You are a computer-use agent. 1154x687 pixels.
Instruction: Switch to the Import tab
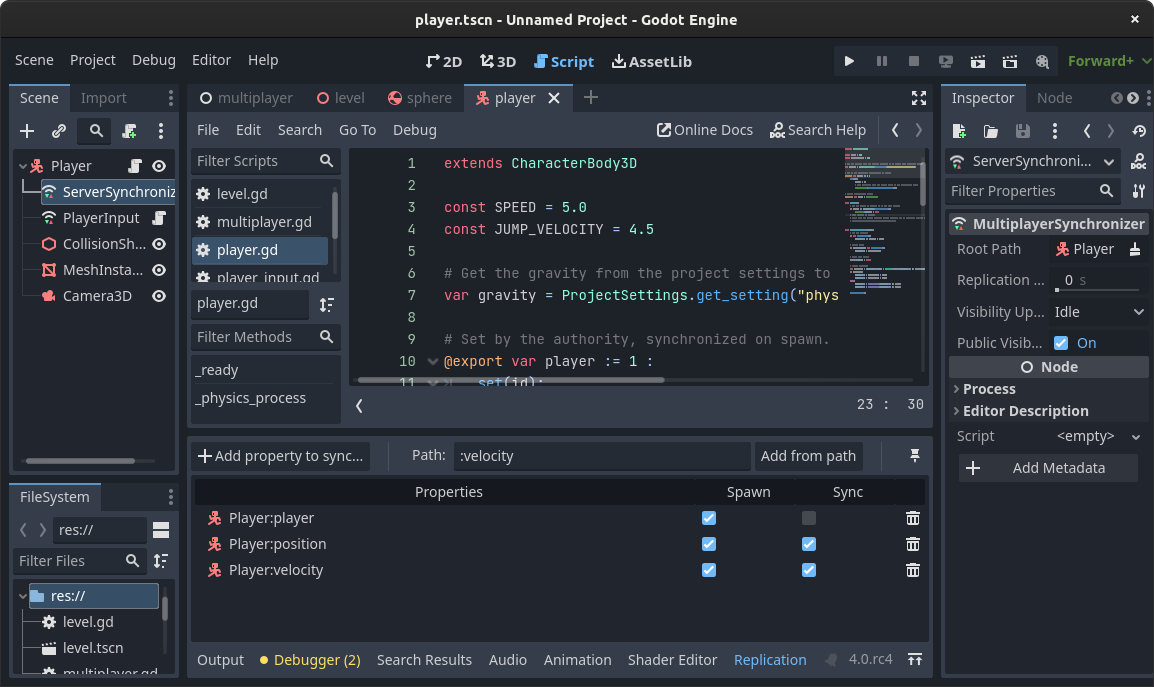(x=103, y=98)
